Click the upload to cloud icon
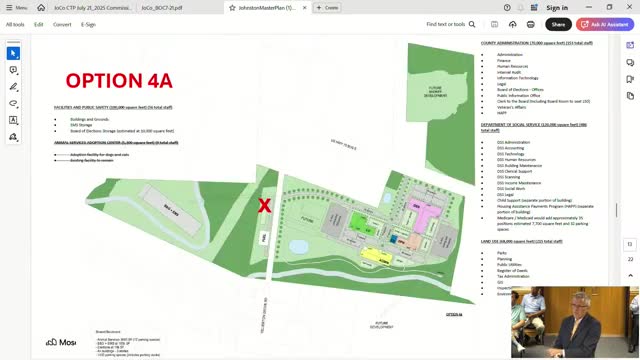The height and width of the screenshot is (360, 640). point(513,24)
